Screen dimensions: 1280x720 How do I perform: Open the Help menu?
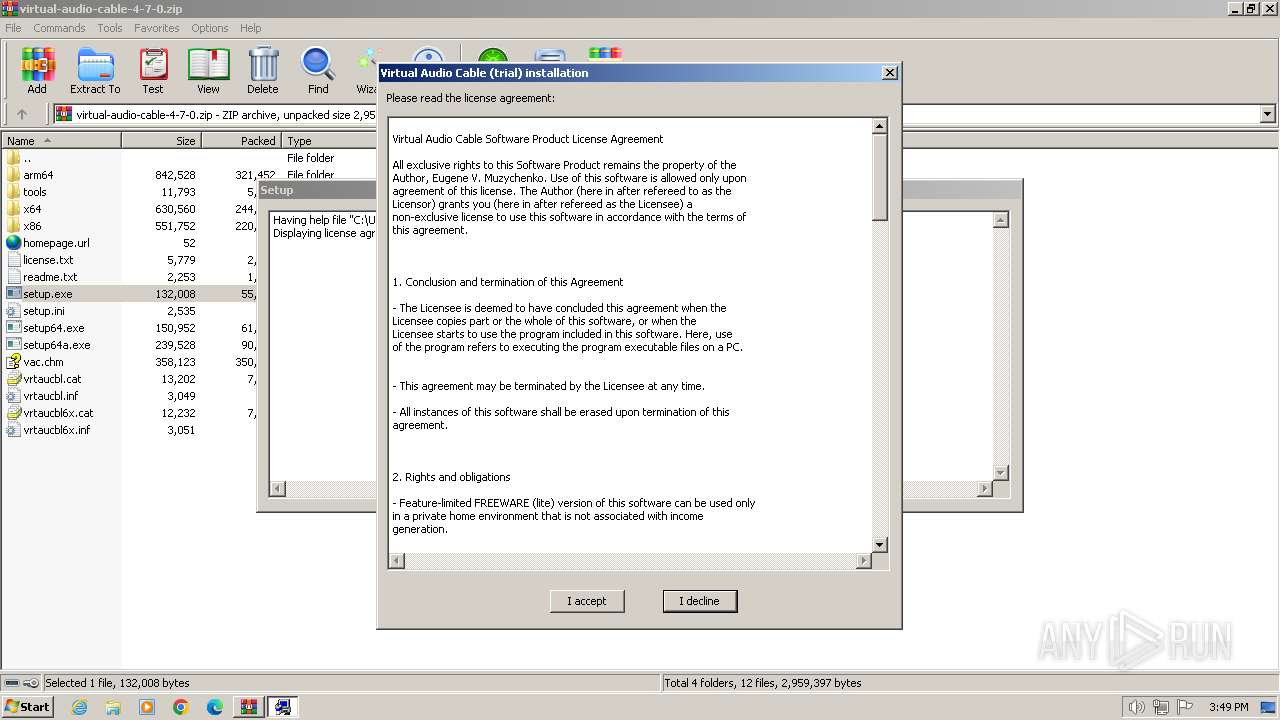(x=251, y=28)
